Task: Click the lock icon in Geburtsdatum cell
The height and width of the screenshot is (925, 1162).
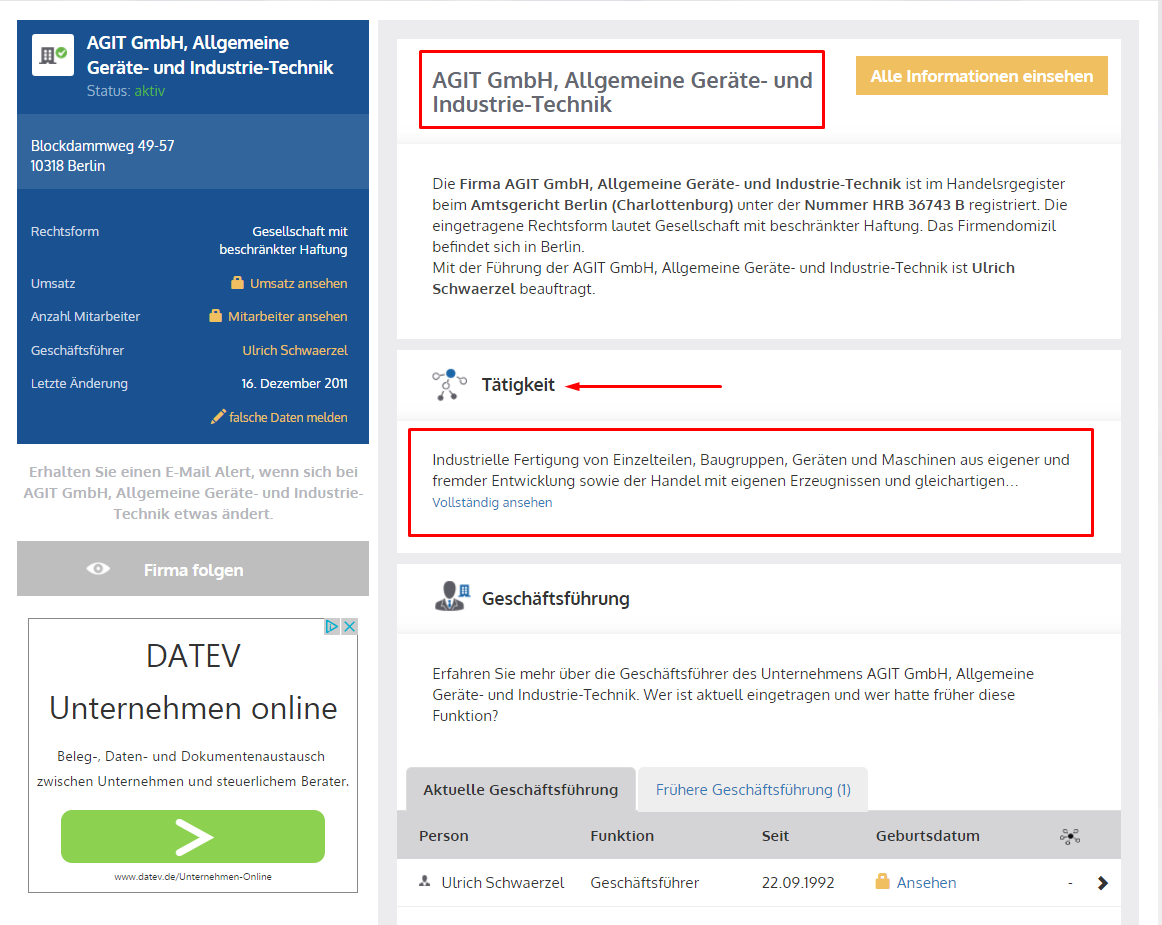Action: 882,881
